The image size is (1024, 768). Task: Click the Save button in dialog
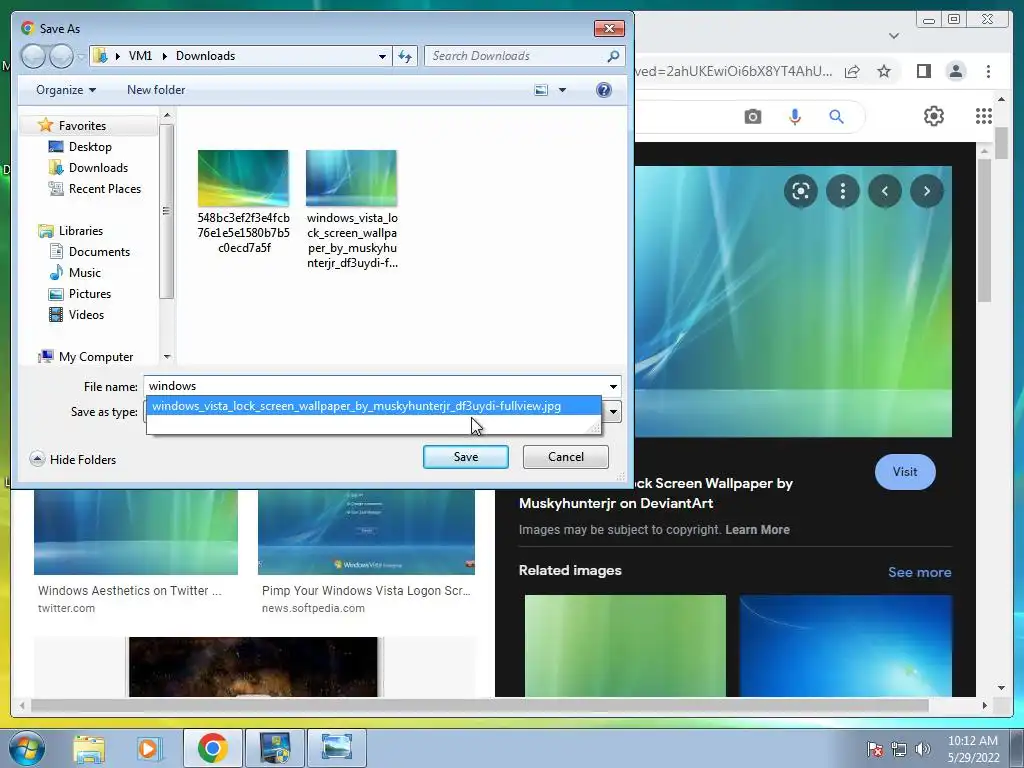pyautogui.click(x=466, y=456)
